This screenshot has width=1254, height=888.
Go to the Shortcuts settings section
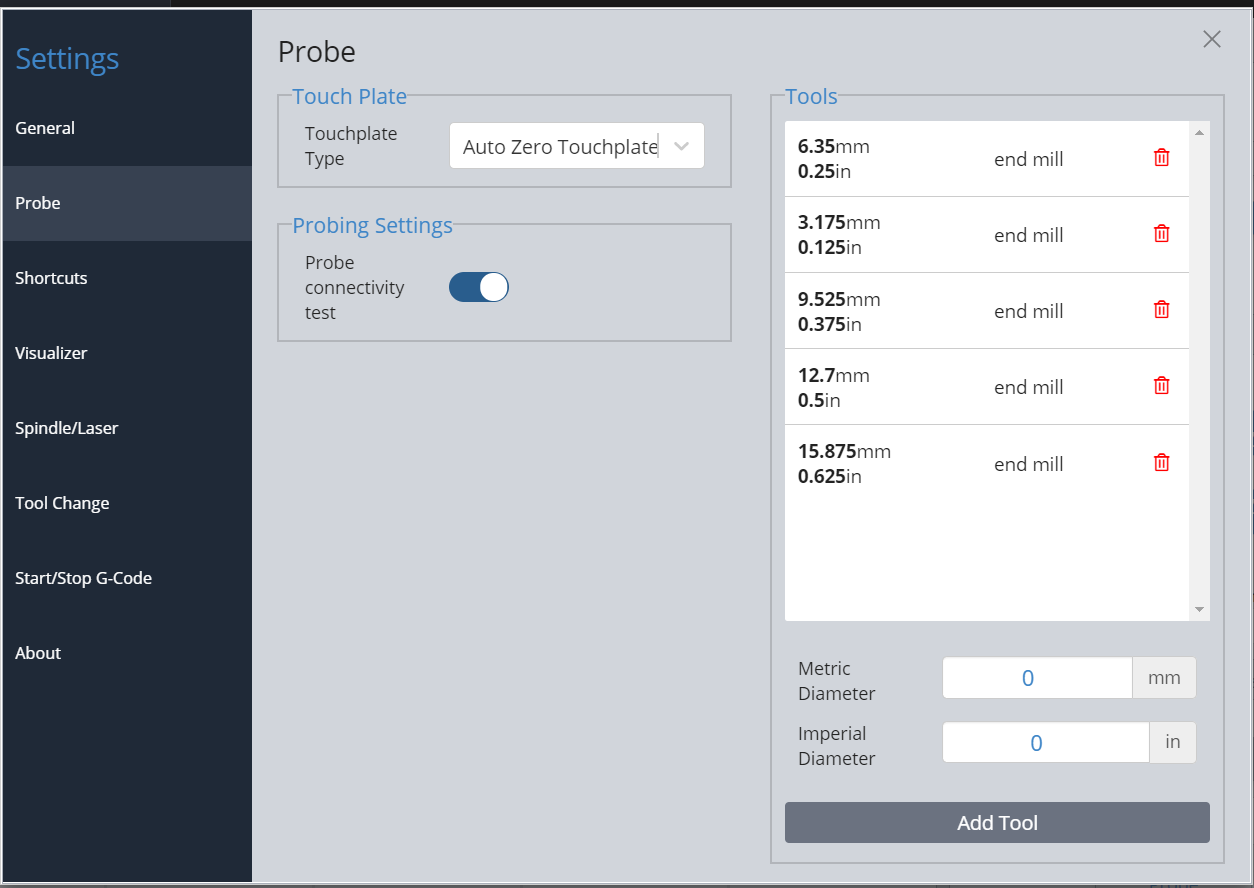[51, 278]
